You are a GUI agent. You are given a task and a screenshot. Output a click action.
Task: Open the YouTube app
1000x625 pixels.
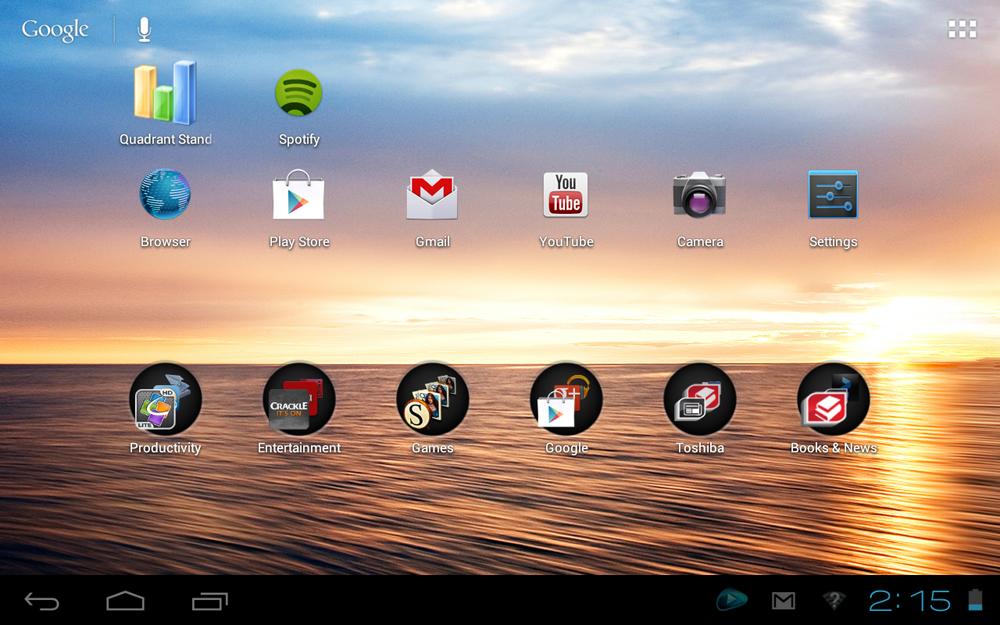pyautogui.click(x=566, y=195)
